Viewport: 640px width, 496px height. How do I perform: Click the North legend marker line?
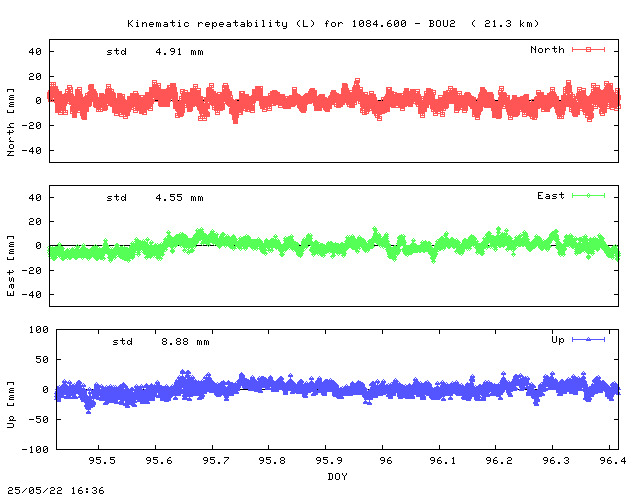tap(588, 50)
